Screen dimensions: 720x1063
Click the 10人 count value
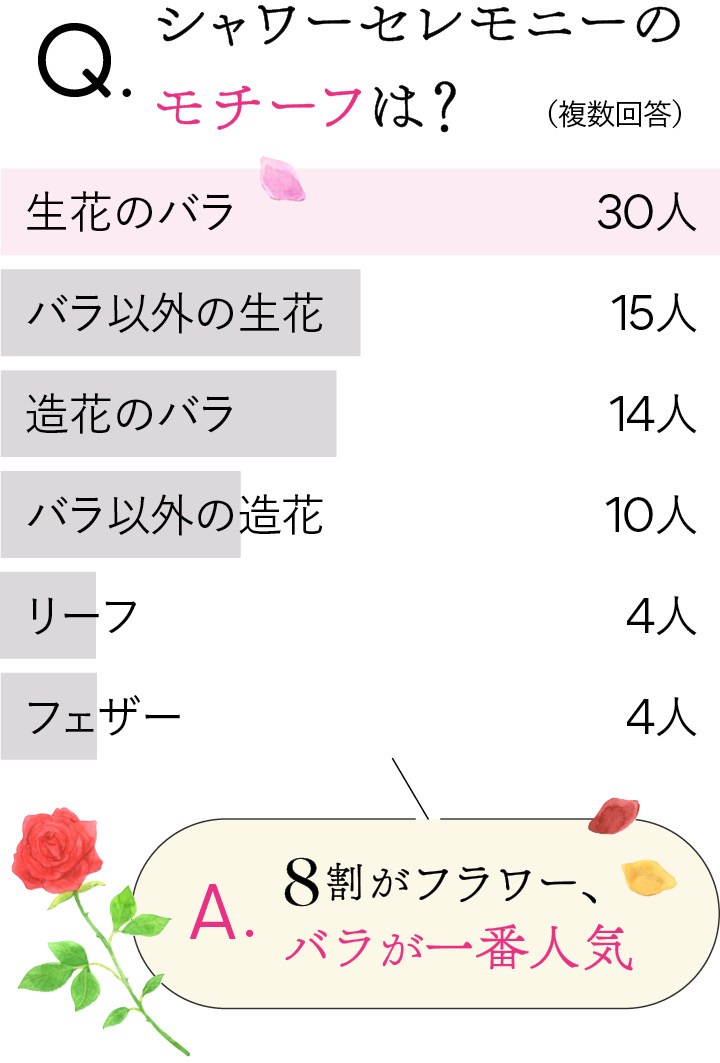[x=650, y=515]
